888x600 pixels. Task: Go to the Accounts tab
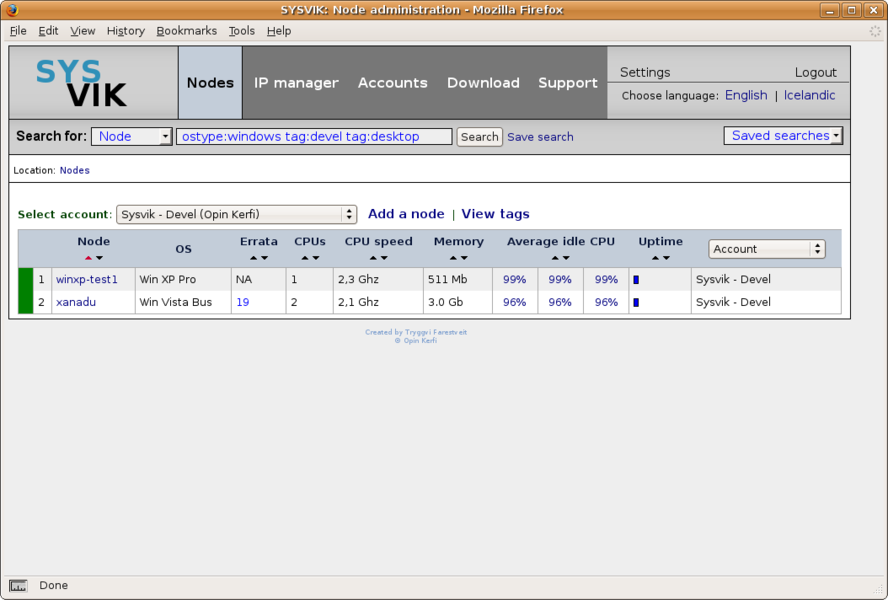point(392,83)
